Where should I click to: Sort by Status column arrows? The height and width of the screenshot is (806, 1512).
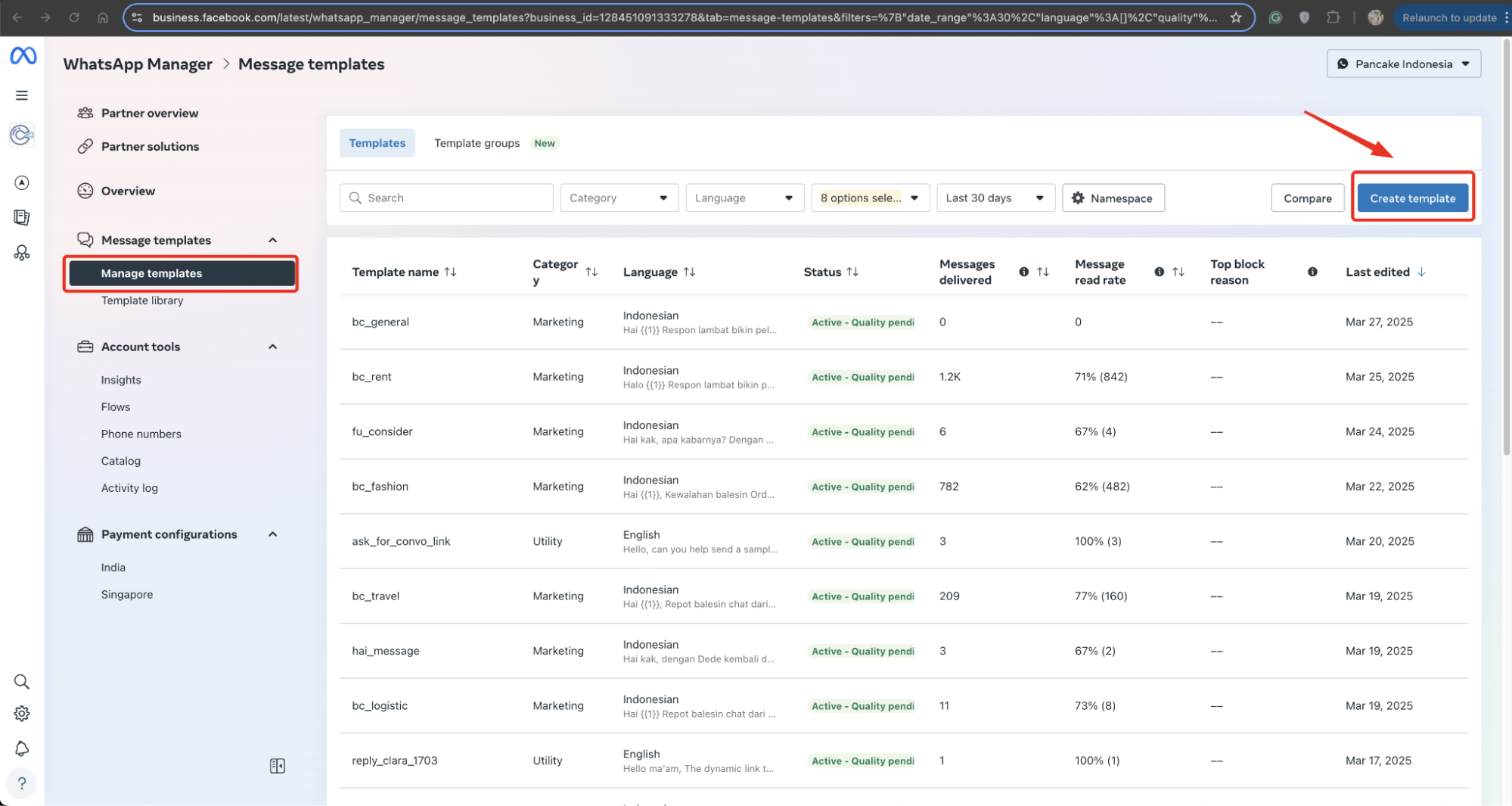click(x=852, y=272)
